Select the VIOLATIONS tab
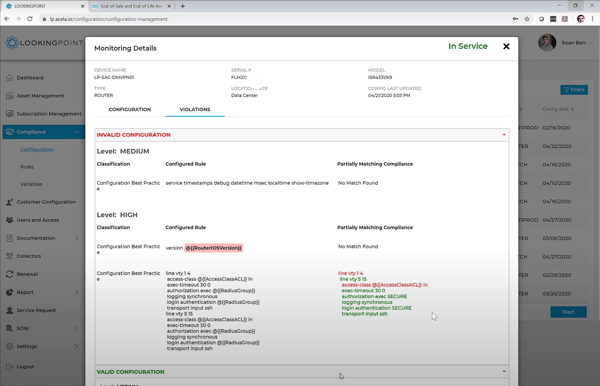Image resolution: width=600 pixels, height=386 pixels. pyautogui.click(x=195, y=109)
